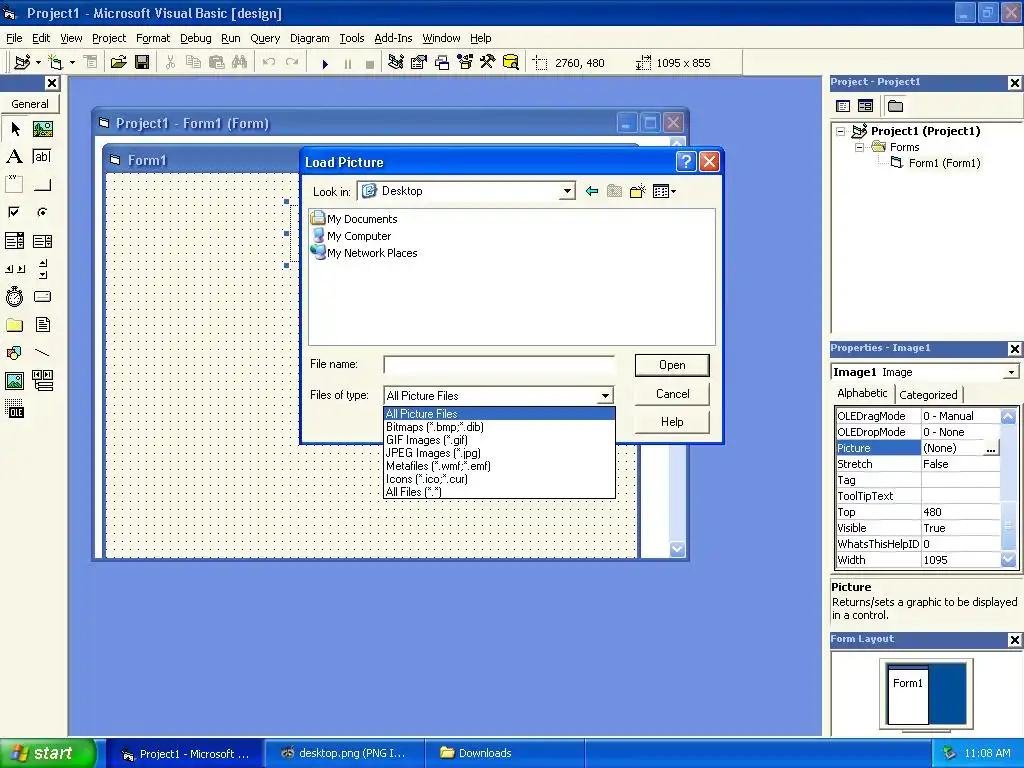Open Form Layout Window from toolbar
This screenshot has width=1024, height=768.
(442, 63)
